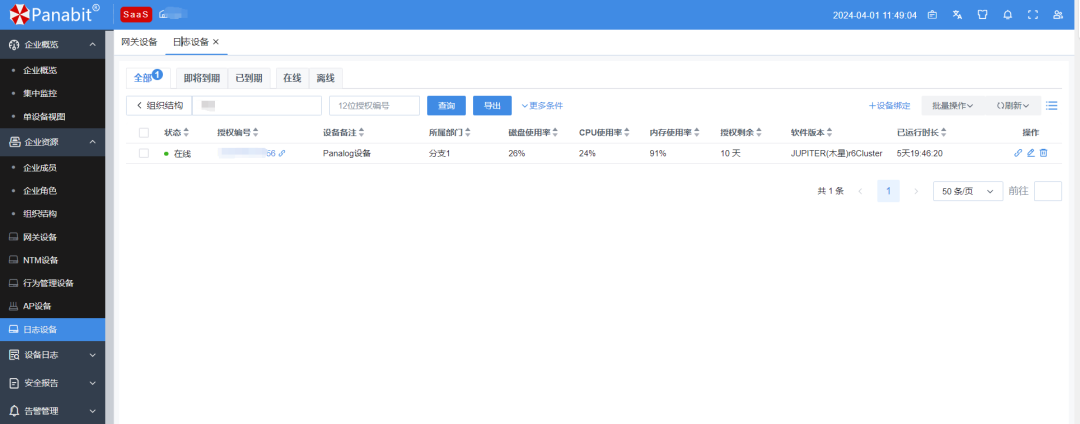Image resolution: width=1080 pixels, height=424 pixels.
Task: Sort by 设备备注 column
Action: tap(362, 133)
